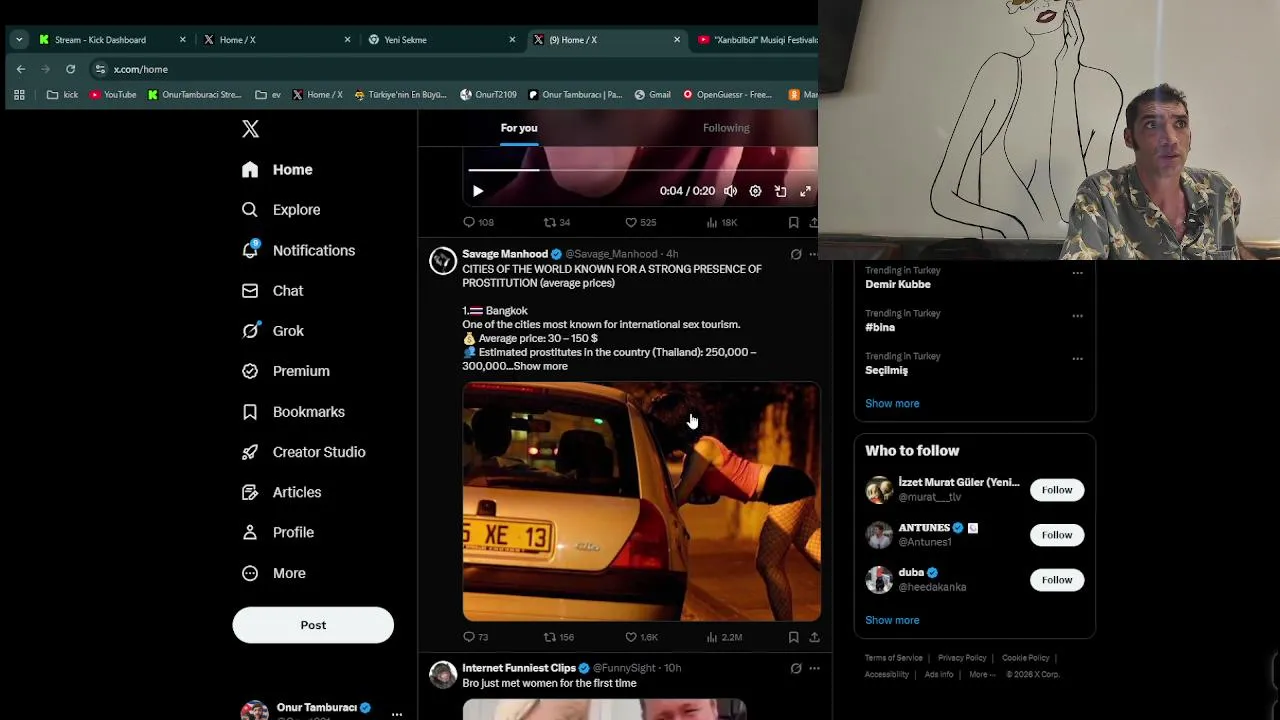Viewport: 1280px width, 720px height.
Task: Follow ANTUNES account
Action: coord(1057,535)
